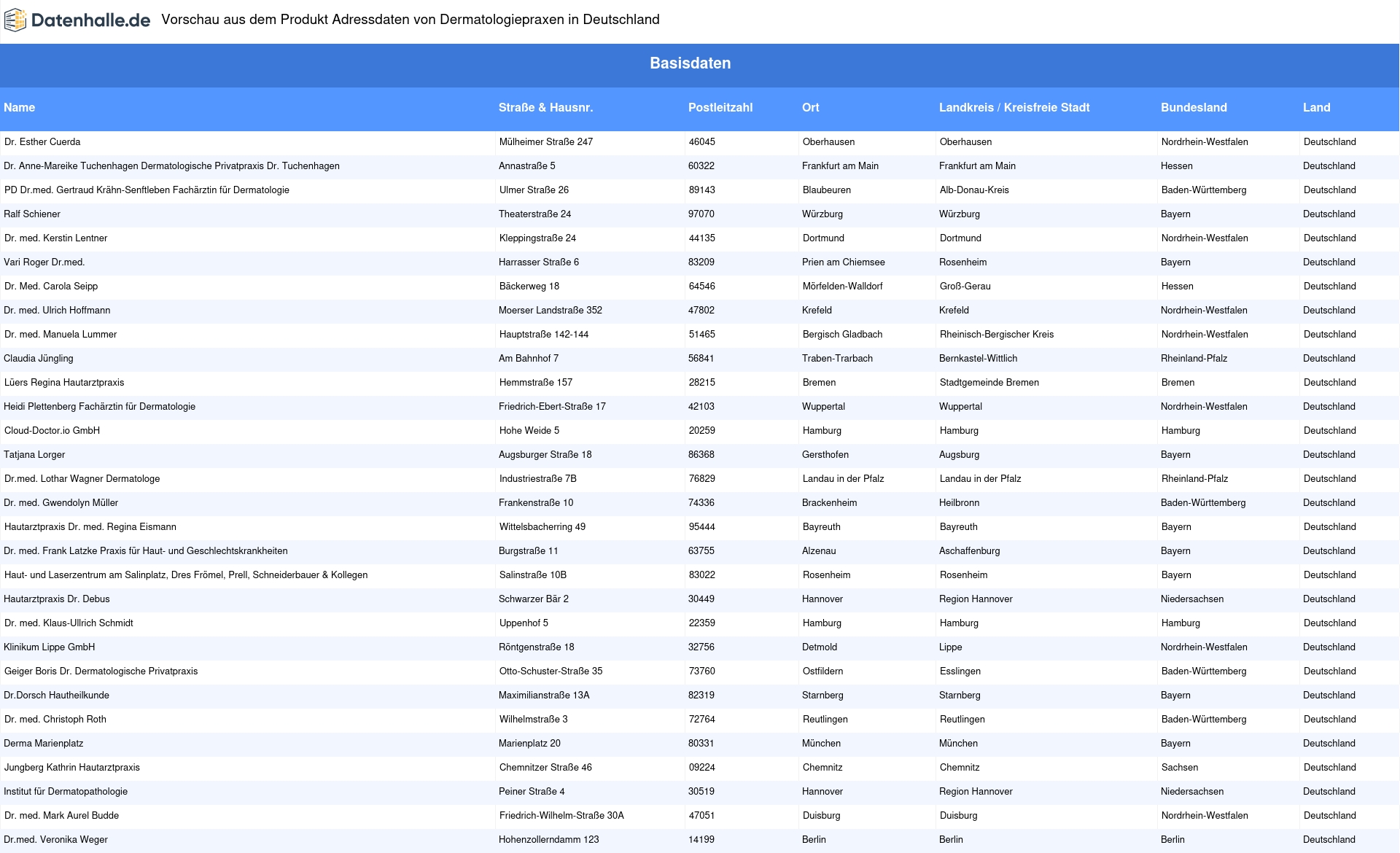Click the Dr. med. Frank Latzke entry

pyautogui.click(x=146, y=551)
